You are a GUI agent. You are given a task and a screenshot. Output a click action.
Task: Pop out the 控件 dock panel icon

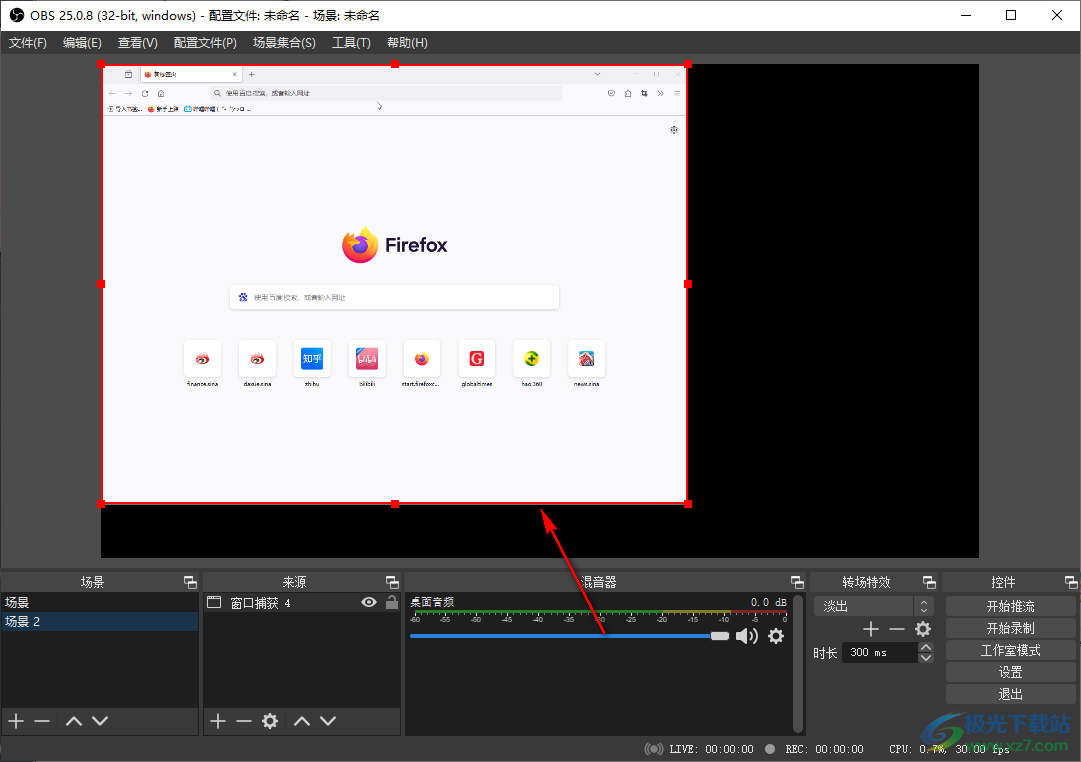click(1071, 582)
